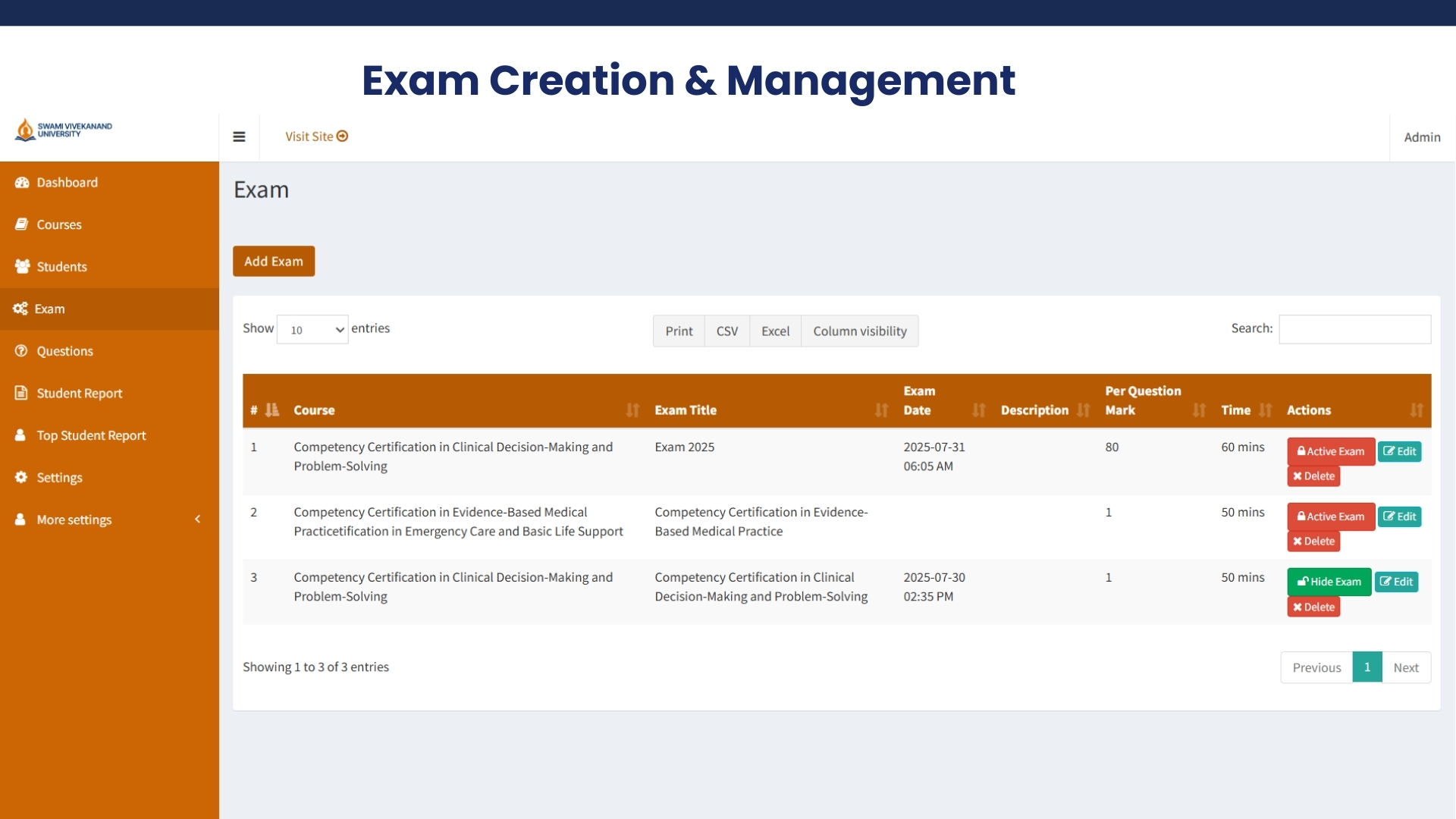The width and height of the screenshot is (1456, 819).
Task: Open the Column visibility dropdown
Action: point(859,331)
